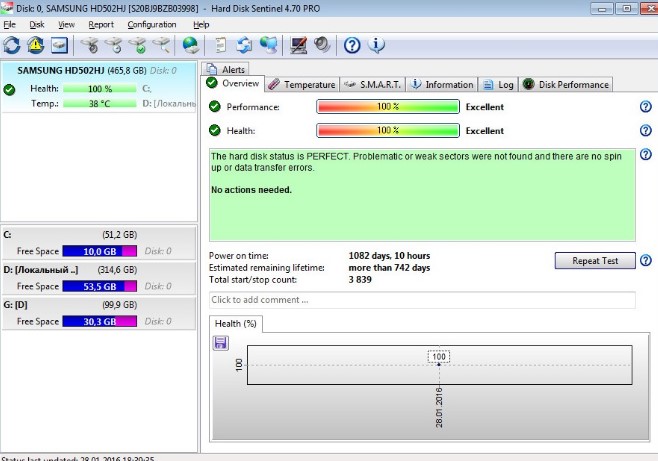658x461 pixels.
Task: Open the View menu
Action: [x=66, y=25]
